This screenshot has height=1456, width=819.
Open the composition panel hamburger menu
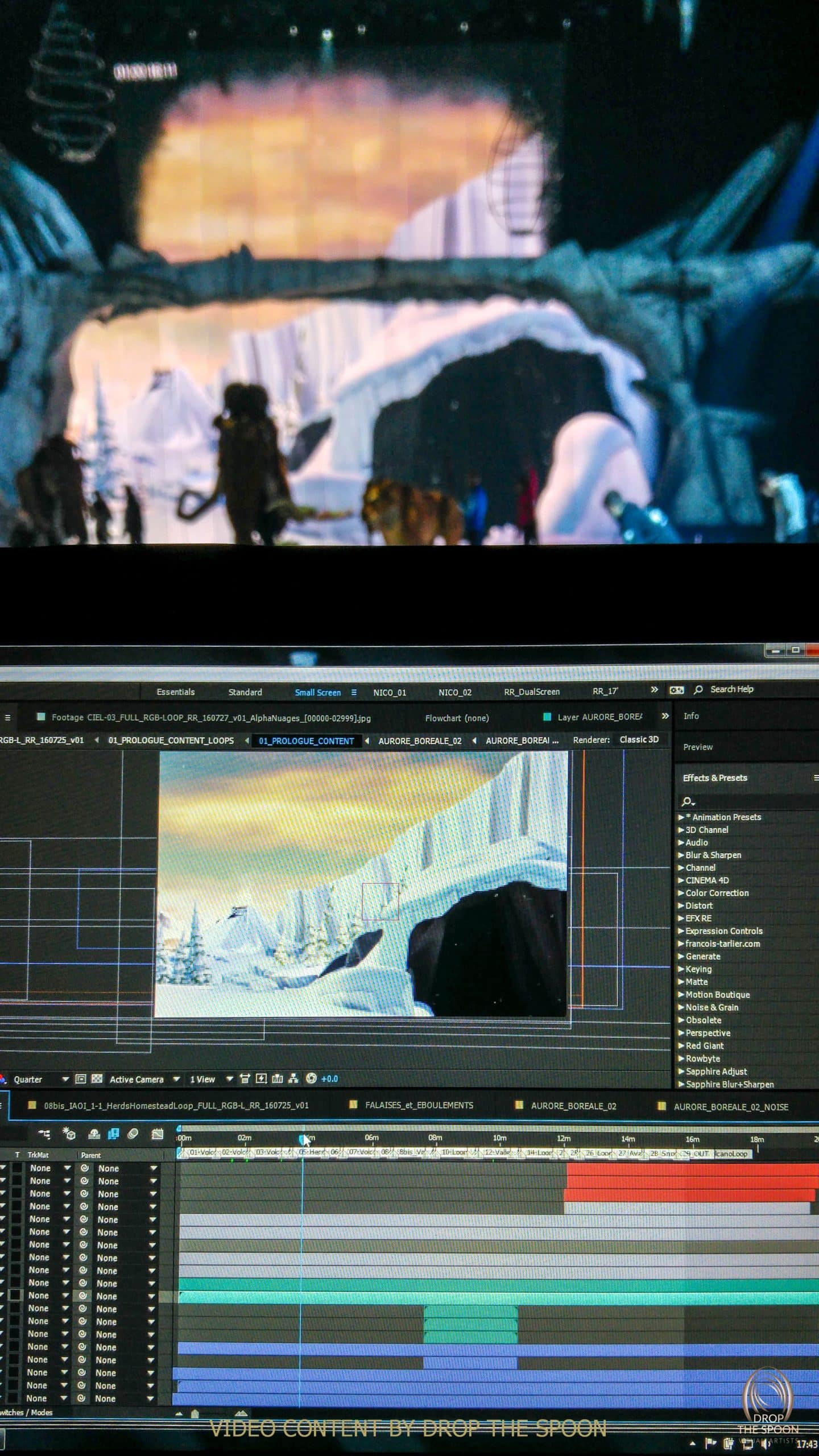[x=7, y=717]
